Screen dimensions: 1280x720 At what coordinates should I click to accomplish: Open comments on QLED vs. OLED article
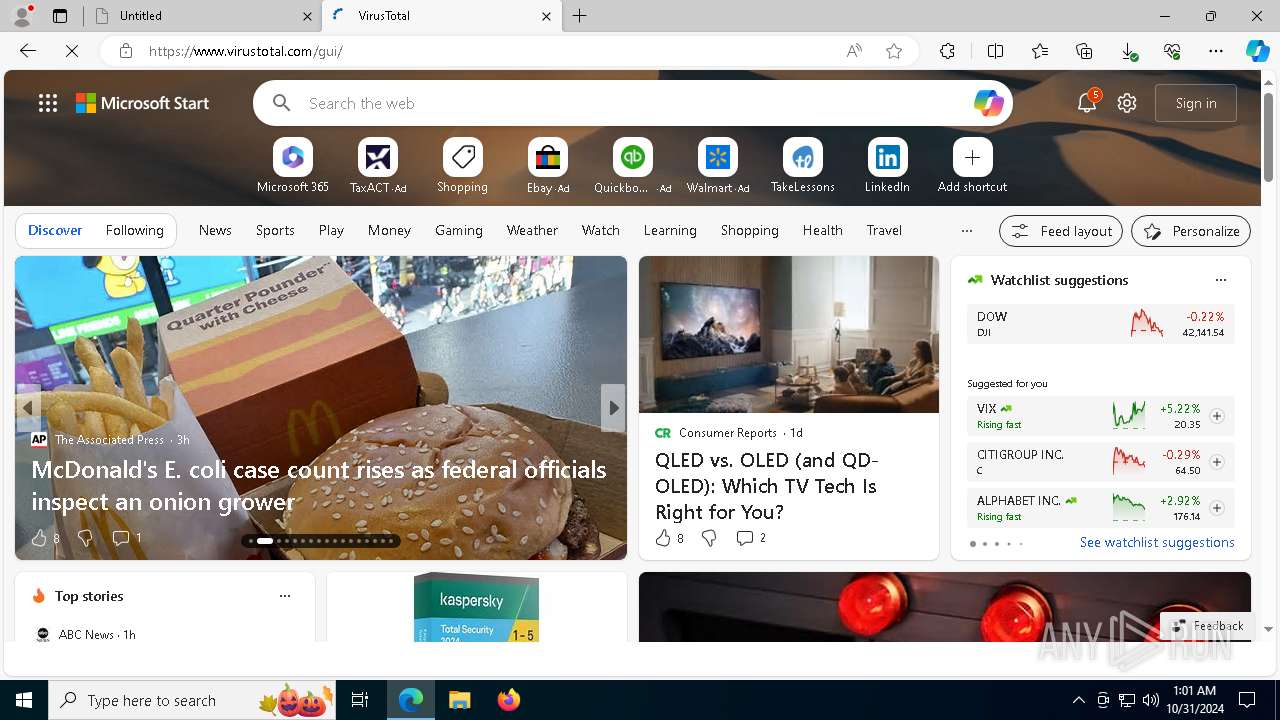(751, 538)
